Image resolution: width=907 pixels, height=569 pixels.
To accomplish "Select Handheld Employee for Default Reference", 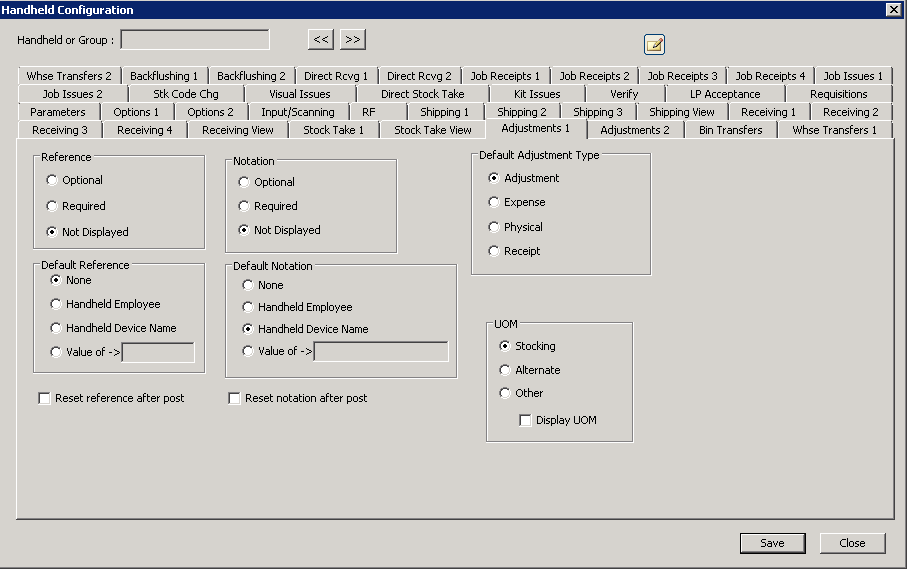I will tap(56, 304).
